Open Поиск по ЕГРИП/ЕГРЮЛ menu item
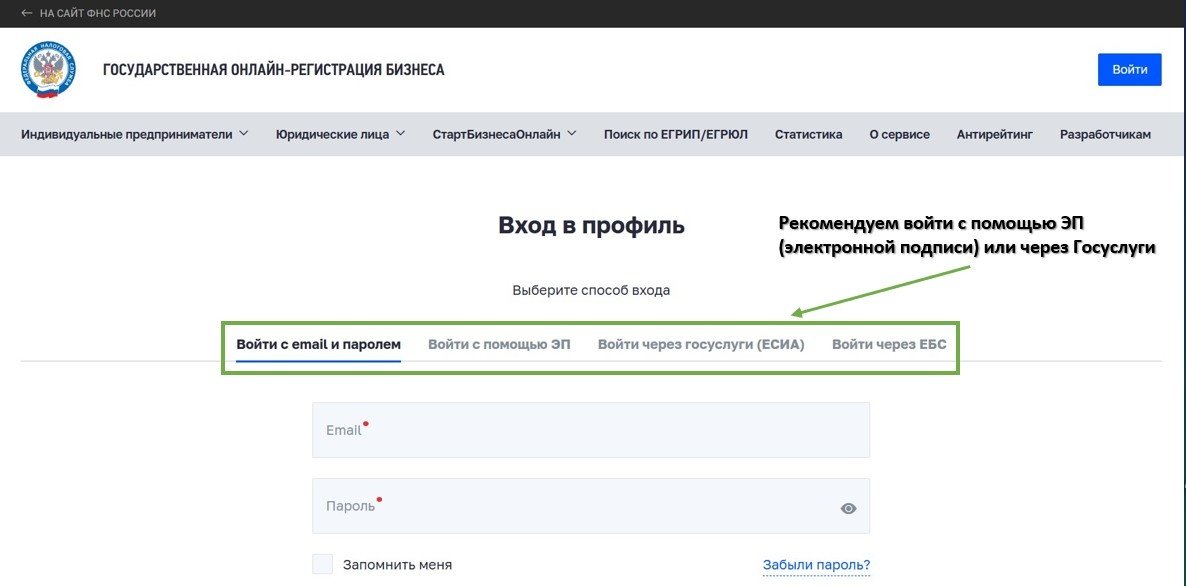The height and width of the screenshot is (586, 1186). coord(675,135)
